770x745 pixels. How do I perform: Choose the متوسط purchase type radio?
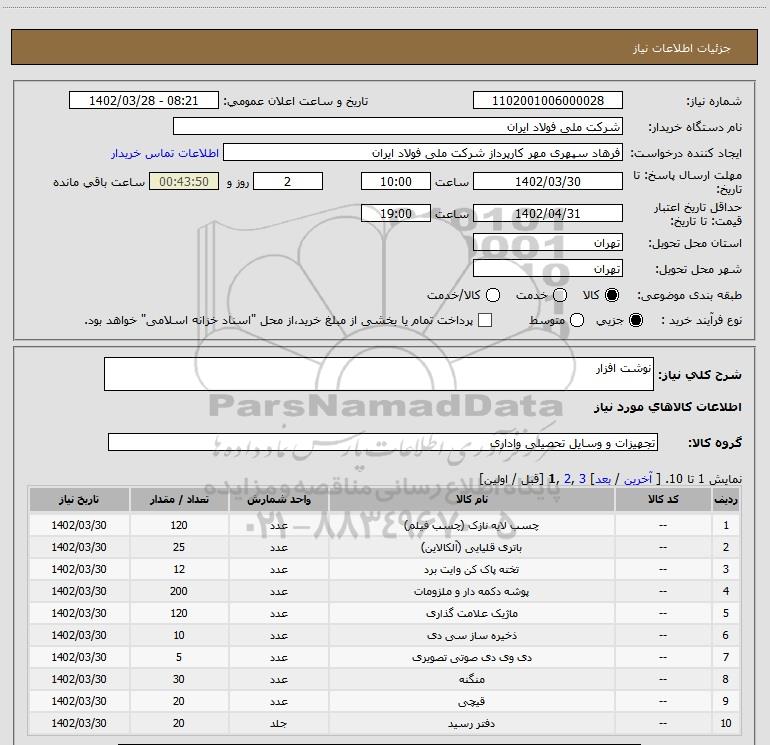pos(577,320)
